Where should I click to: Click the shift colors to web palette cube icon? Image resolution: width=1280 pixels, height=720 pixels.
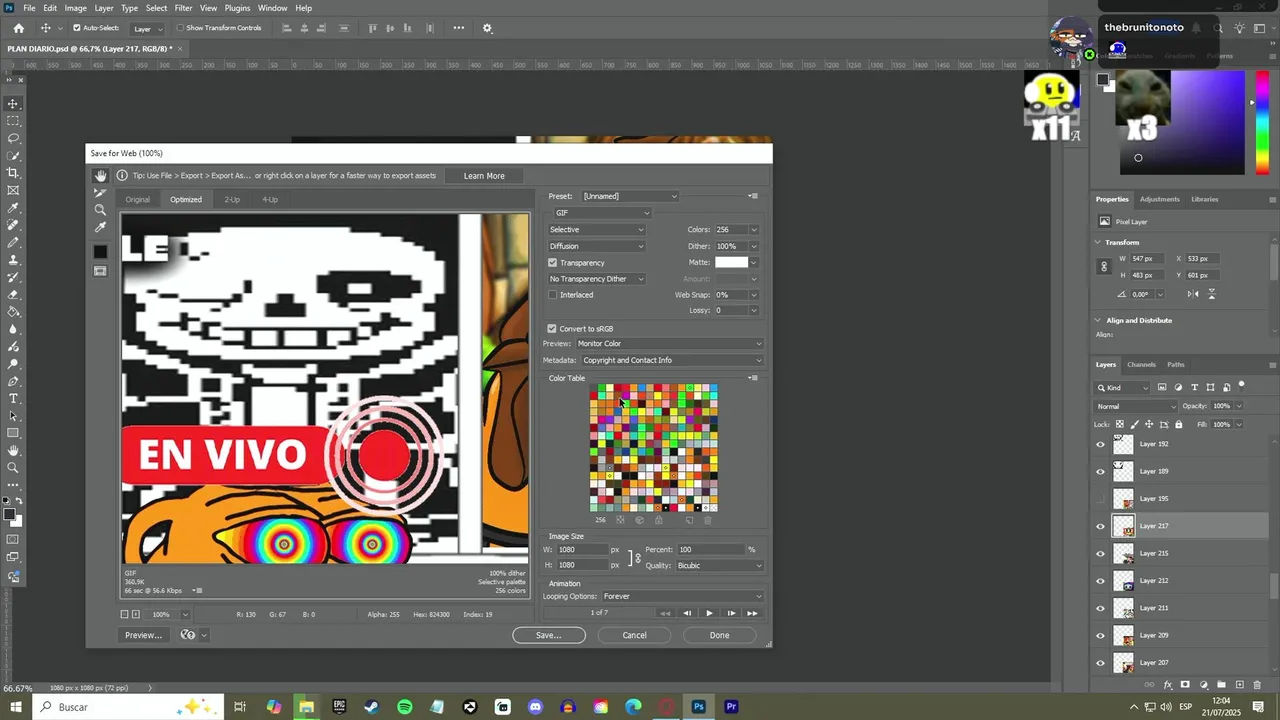tap(639, 520)
